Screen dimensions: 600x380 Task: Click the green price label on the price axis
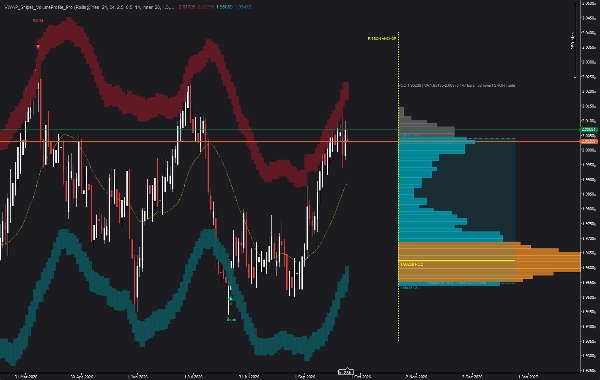coord(589,130)
